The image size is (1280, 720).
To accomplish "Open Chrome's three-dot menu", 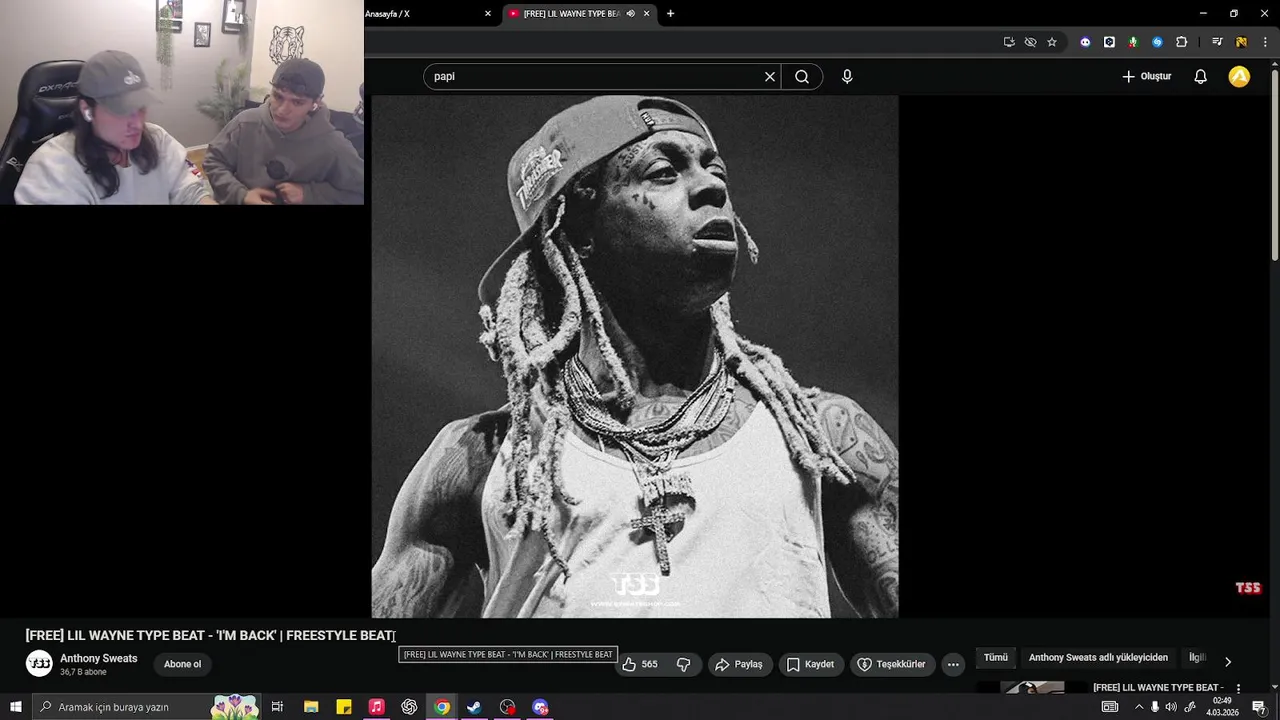I will 1265,42.
